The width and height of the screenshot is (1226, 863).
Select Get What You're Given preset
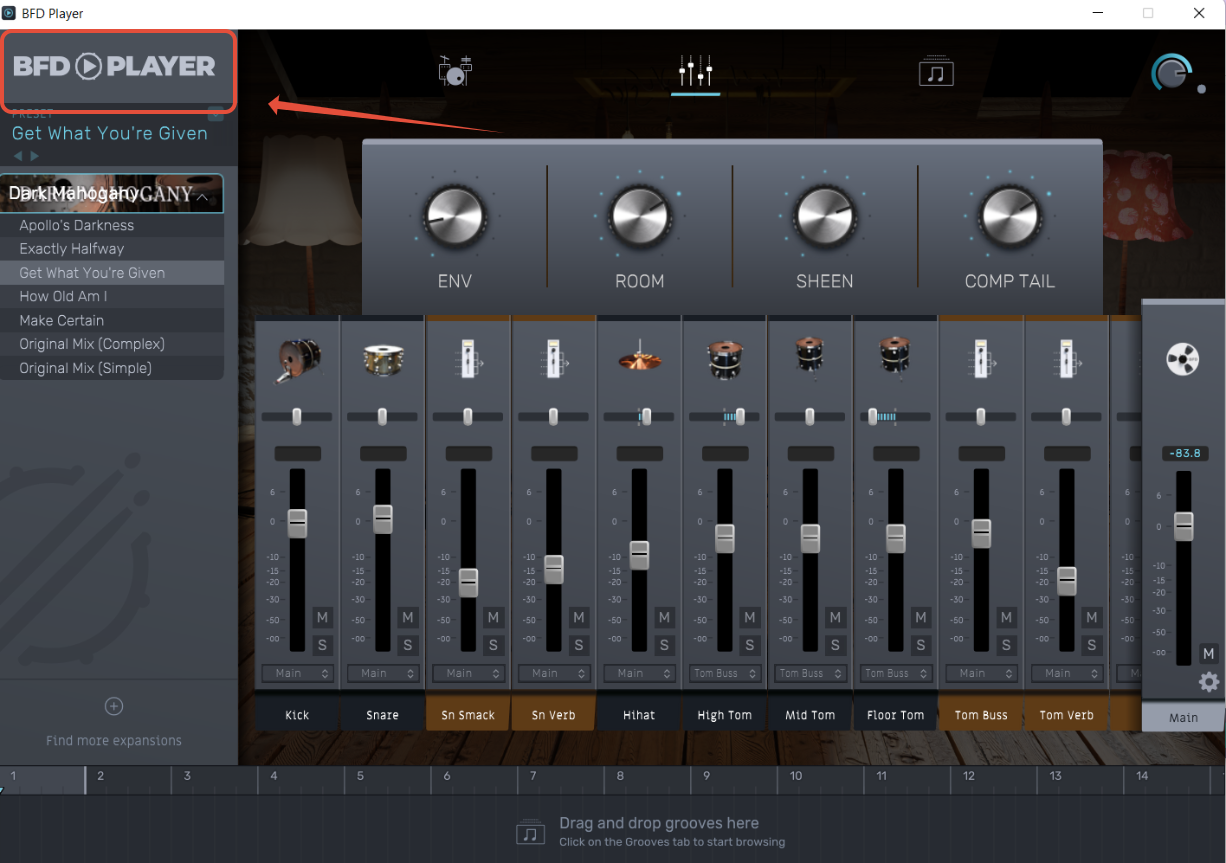pos(112,273)
